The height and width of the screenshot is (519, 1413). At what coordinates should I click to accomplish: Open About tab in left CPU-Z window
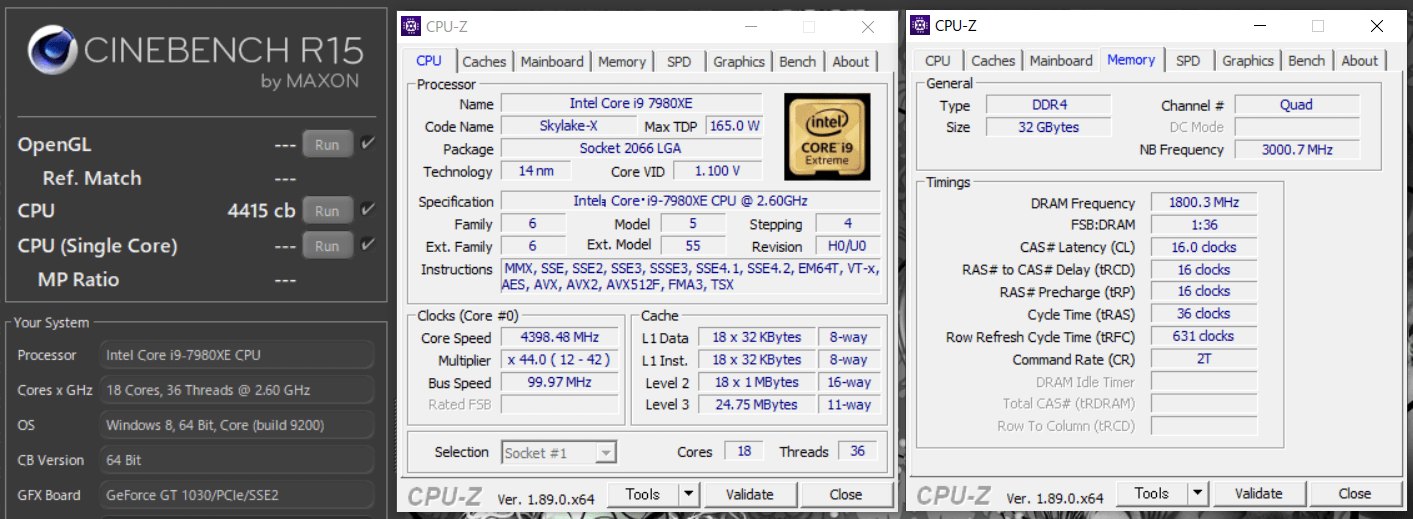coord(851,62)
